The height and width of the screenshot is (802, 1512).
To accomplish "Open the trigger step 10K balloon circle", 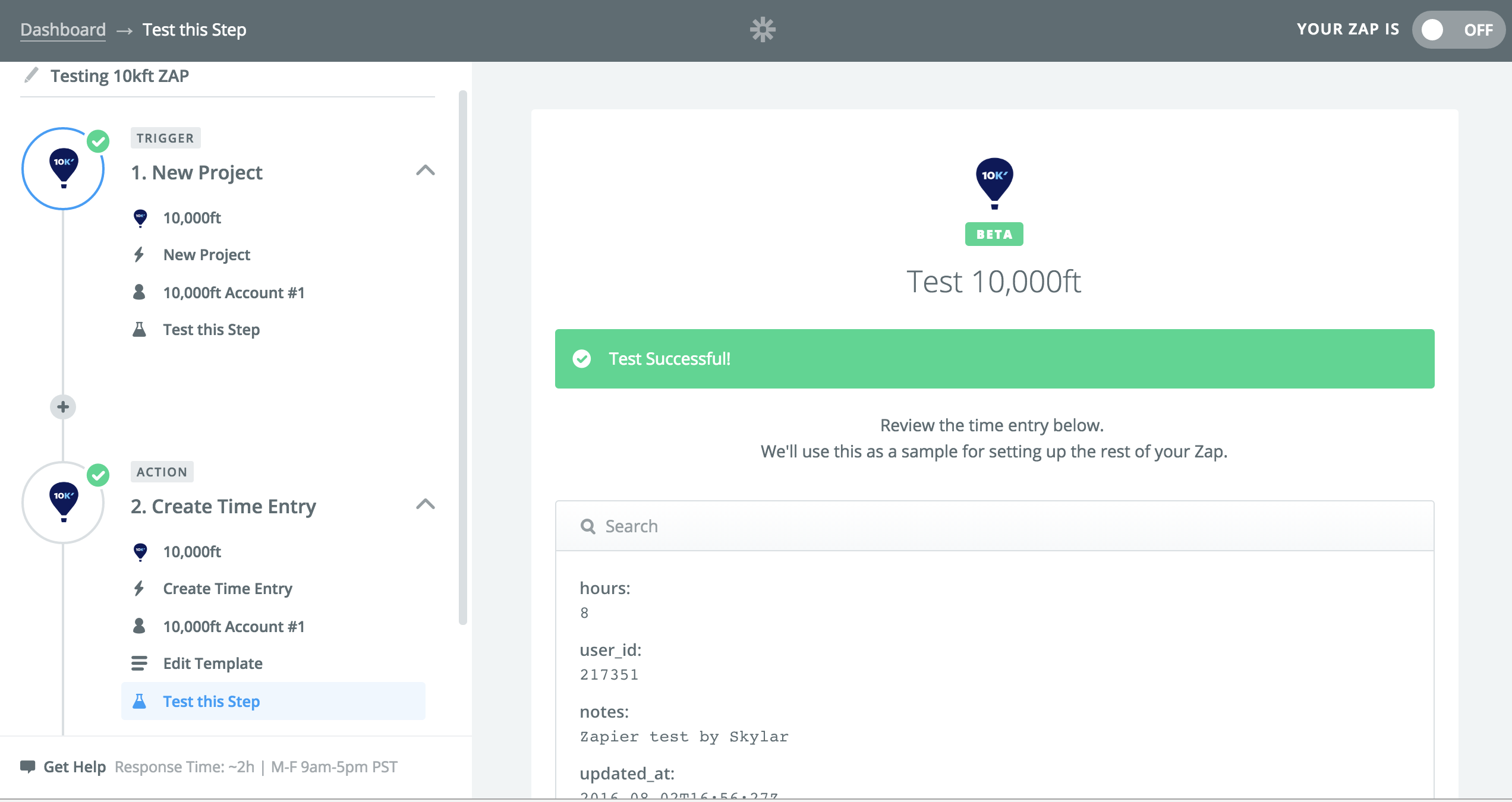I will 63,169.
